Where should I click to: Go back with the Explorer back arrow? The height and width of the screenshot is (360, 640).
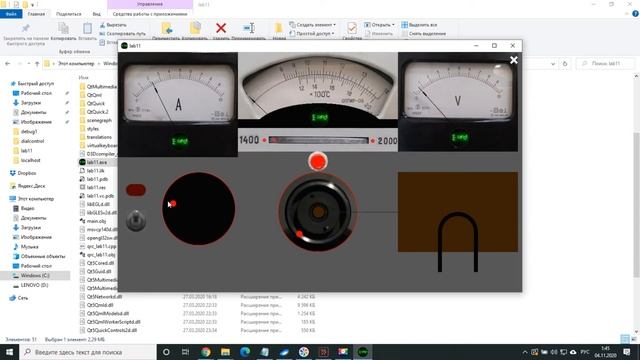click(8, 64)
